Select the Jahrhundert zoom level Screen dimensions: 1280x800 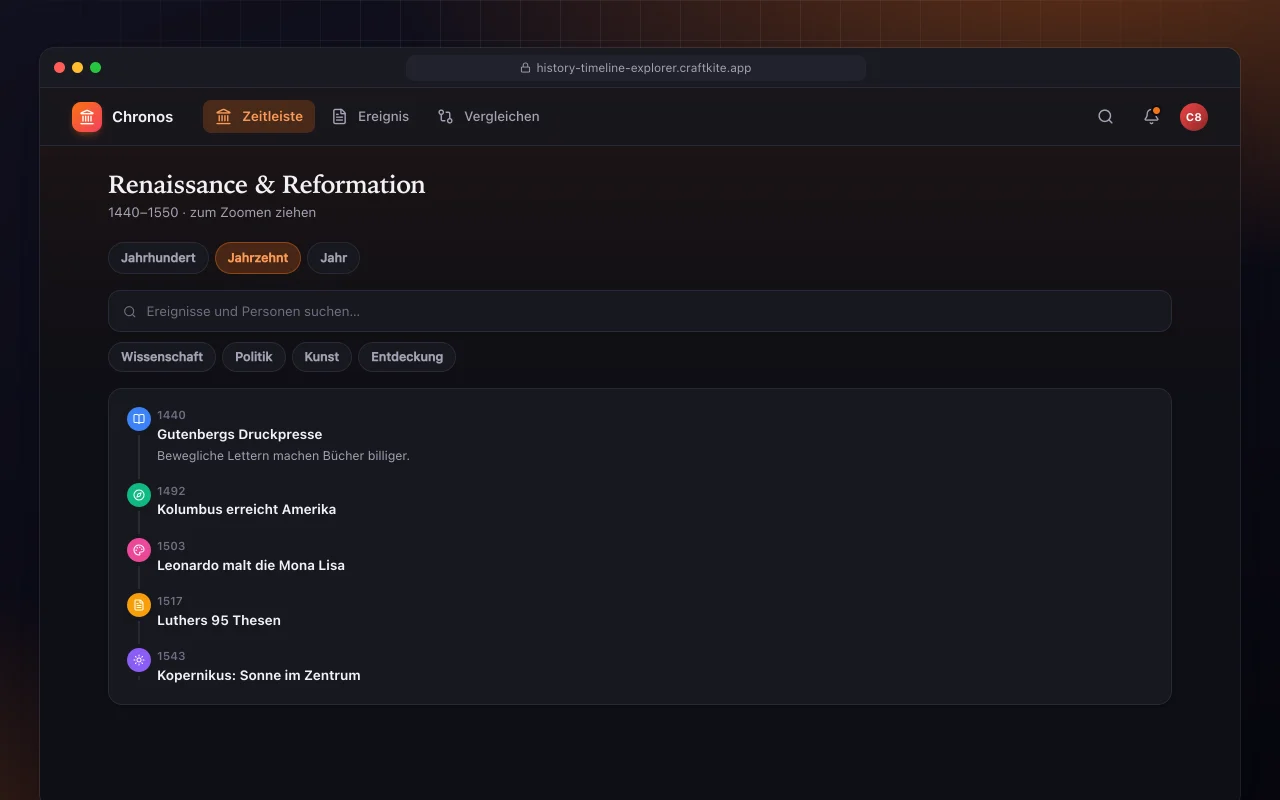(x=158, y=258)
